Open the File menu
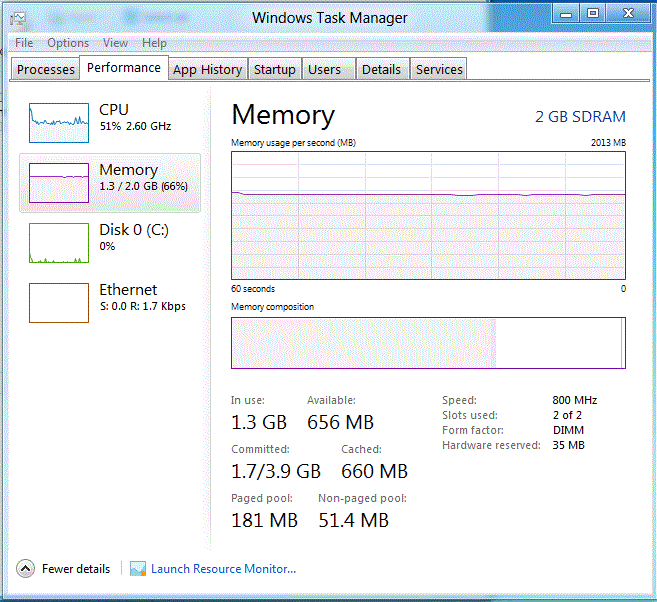 coord(24,43)
